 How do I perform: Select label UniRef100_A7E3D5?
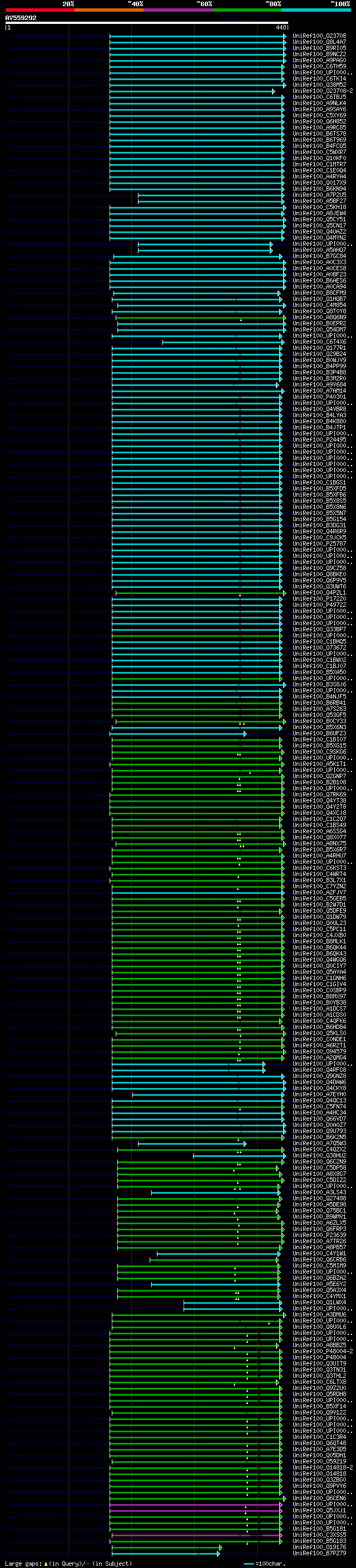[x=319, y=1450]
